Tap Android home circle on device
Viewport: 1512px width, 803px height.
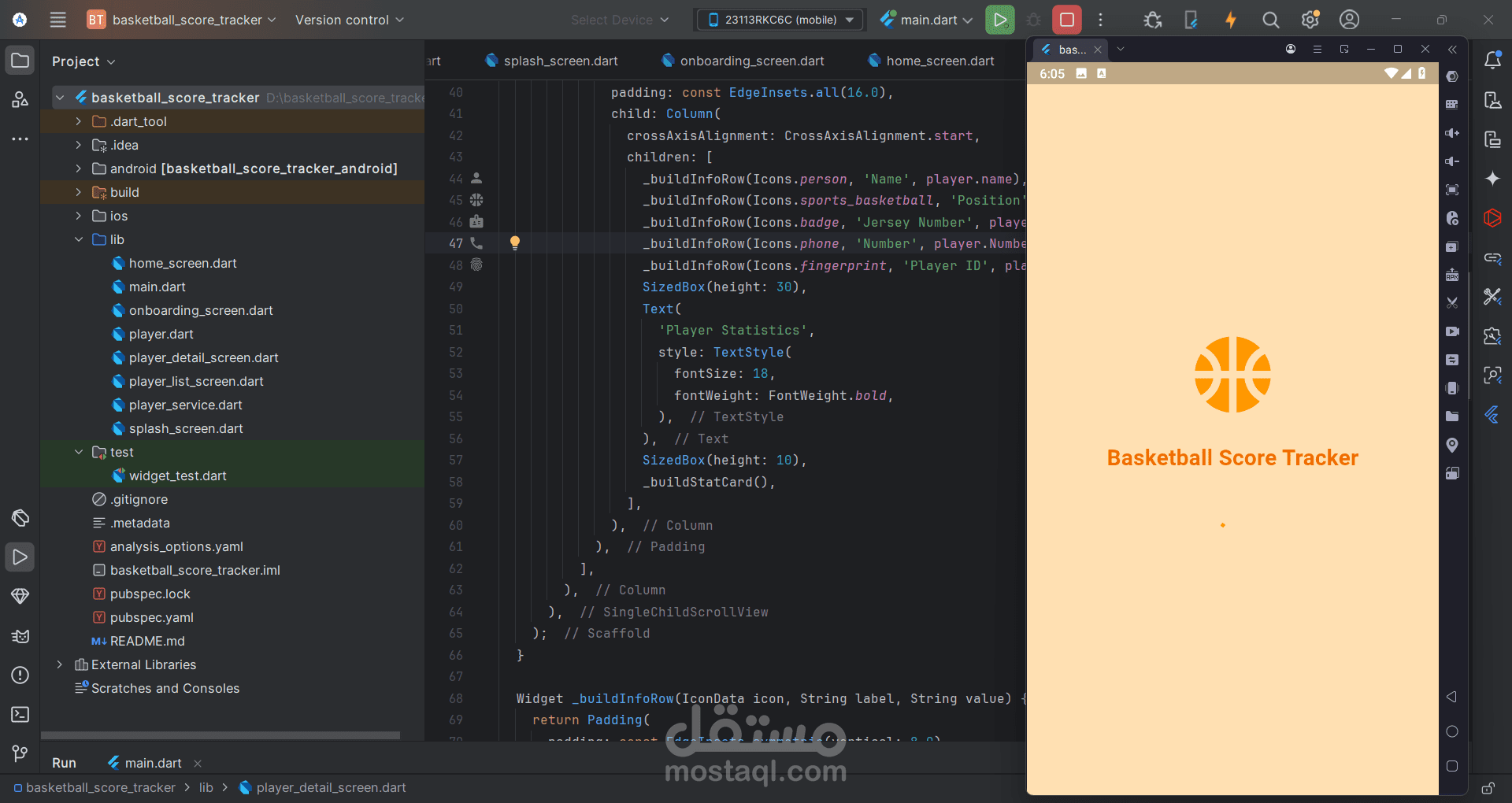point(1452,731)
